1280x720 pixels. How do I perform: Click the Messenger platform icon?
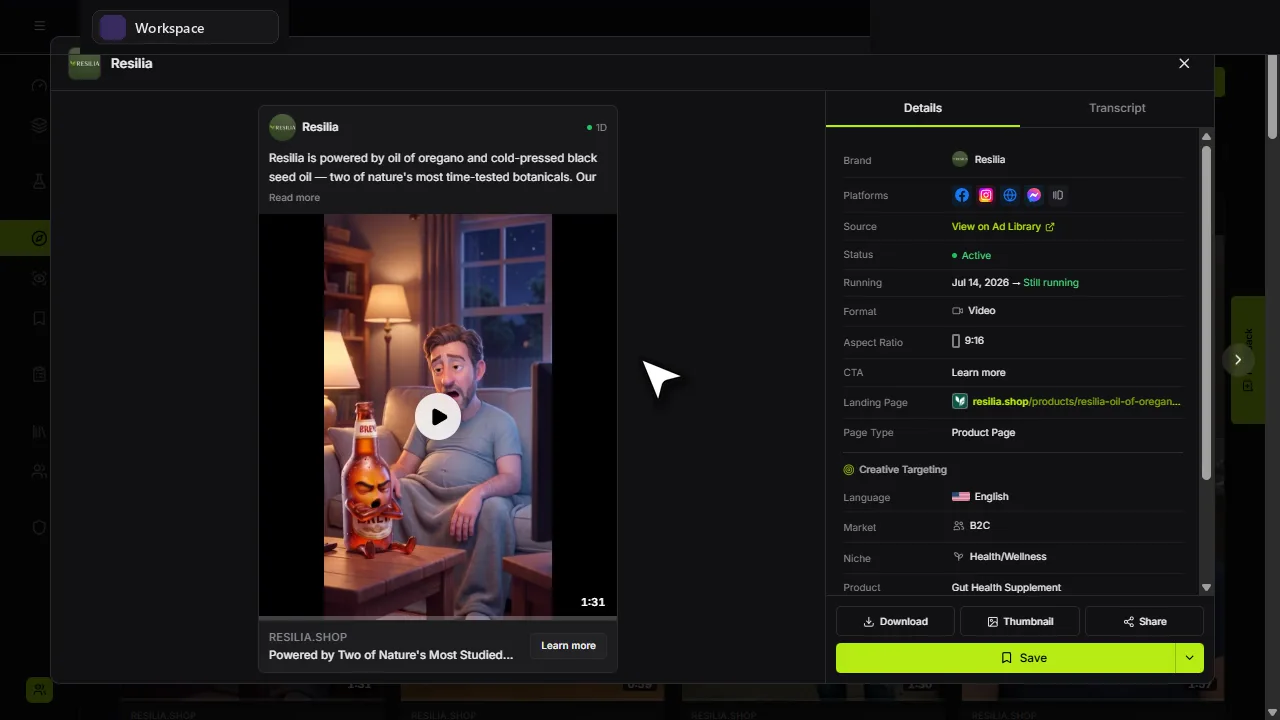[x=1034, y=195]
